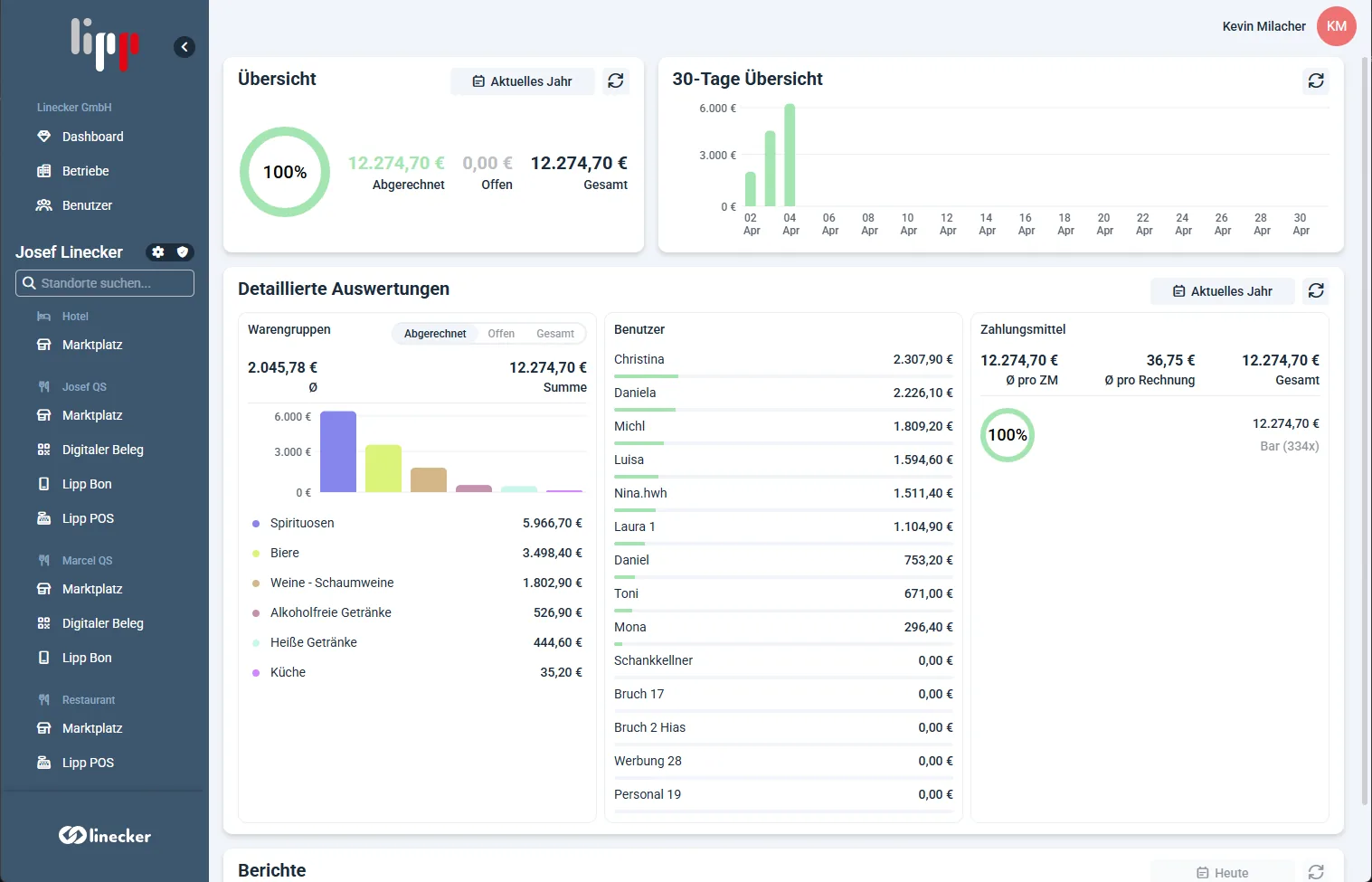The height and width of the screenshot is (882, 1372).
Task: Open Aktuelles Jahr selector in Übersicht
Action: pyautogui.click(x=523, y=81)
